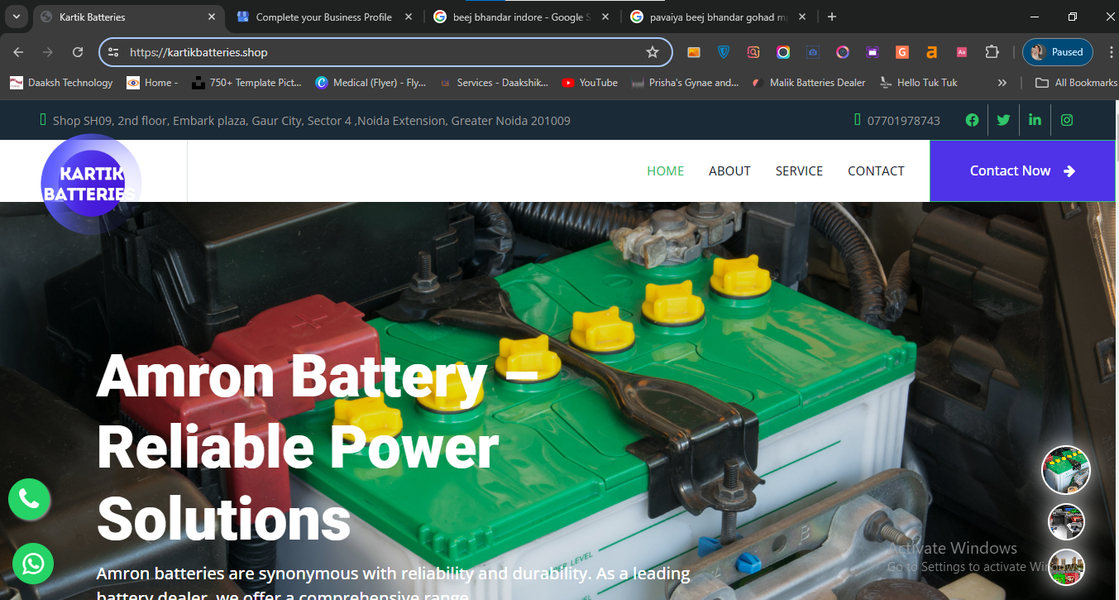Click the WhatsApp floating chat button

[x=33, y=564]
